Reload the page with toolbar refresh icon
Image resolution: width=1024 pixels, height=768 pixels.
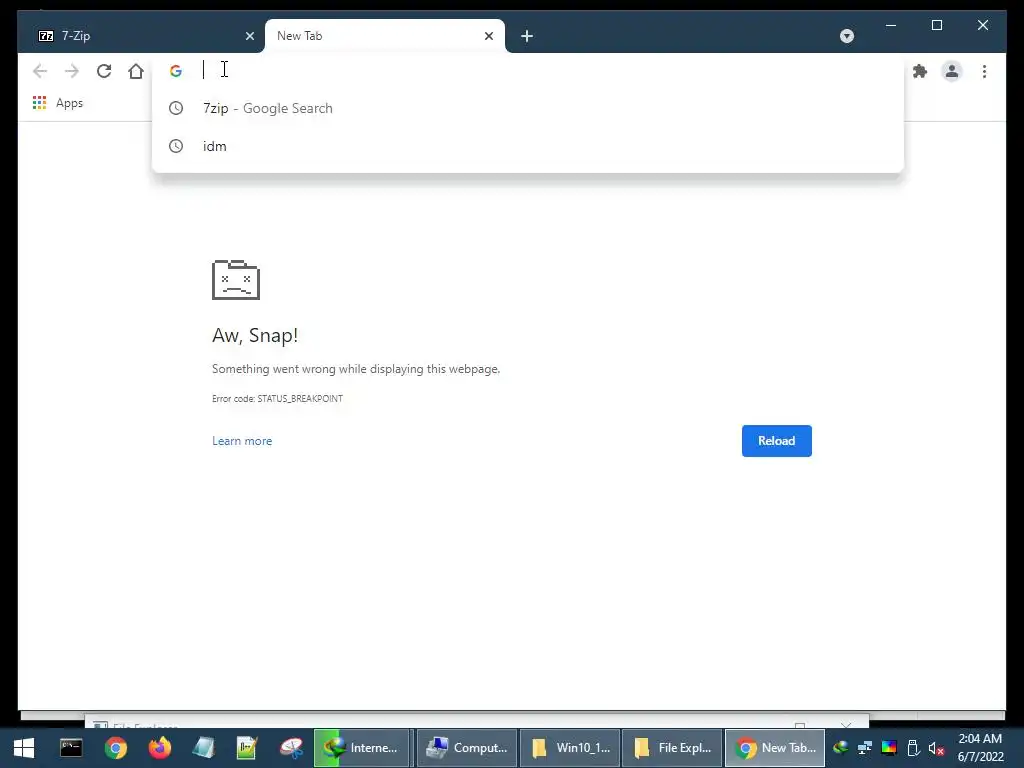tap(104, 71)
